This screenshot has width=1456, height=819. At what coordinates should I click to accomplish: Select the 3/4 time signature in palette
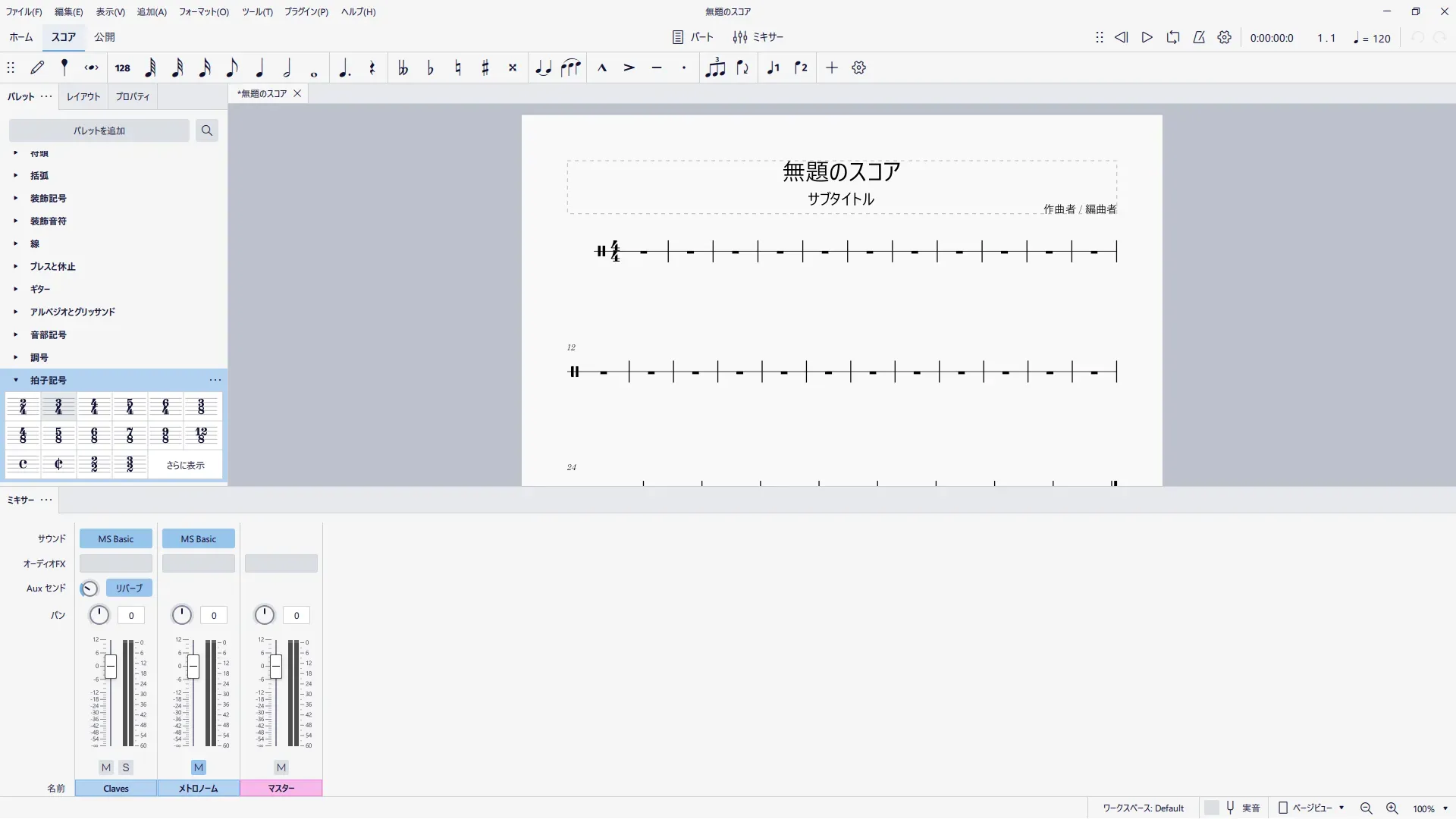click(58, 406)
